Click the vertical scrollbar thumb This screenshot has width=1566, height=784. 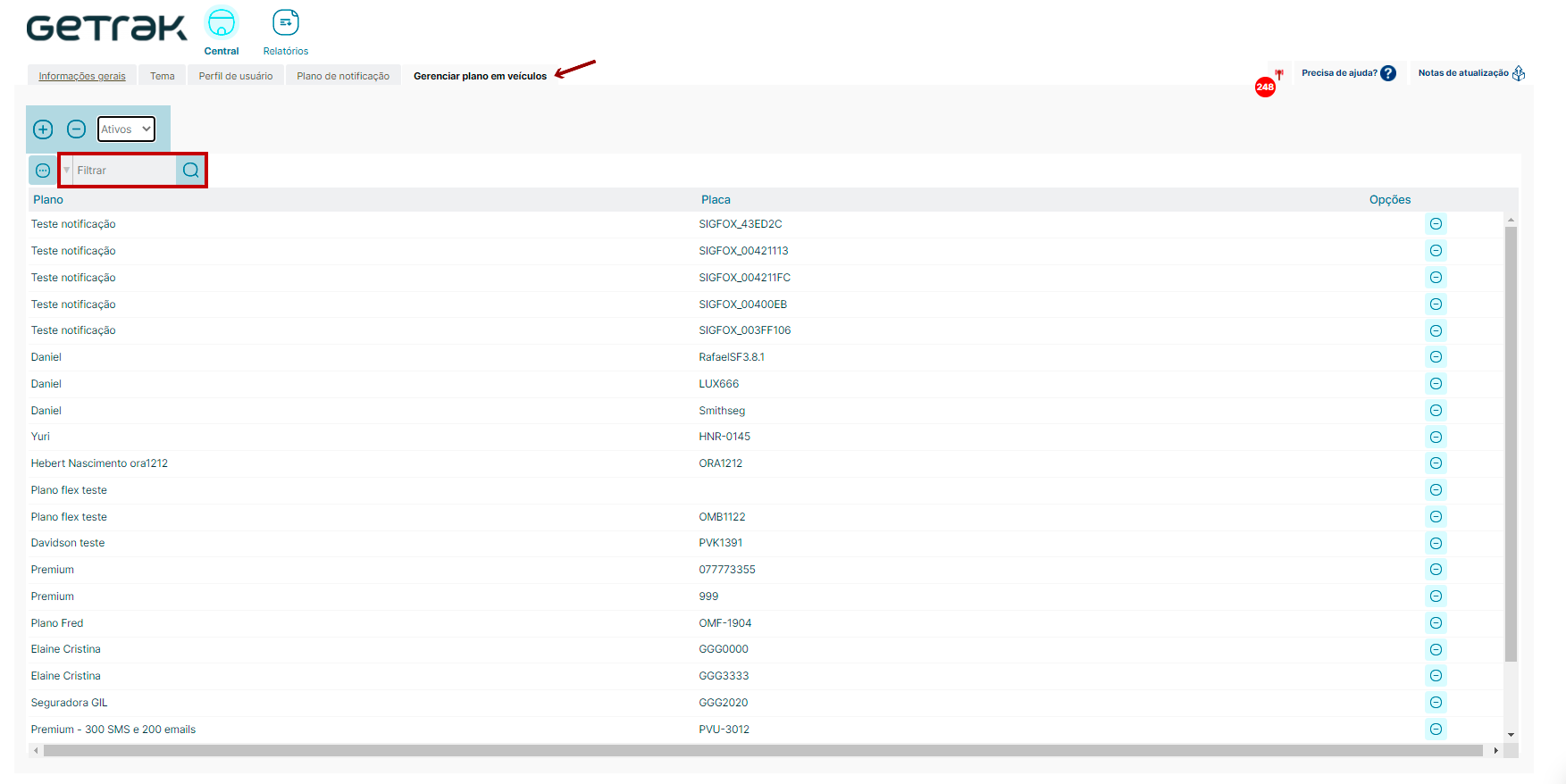coord(1511,444)
